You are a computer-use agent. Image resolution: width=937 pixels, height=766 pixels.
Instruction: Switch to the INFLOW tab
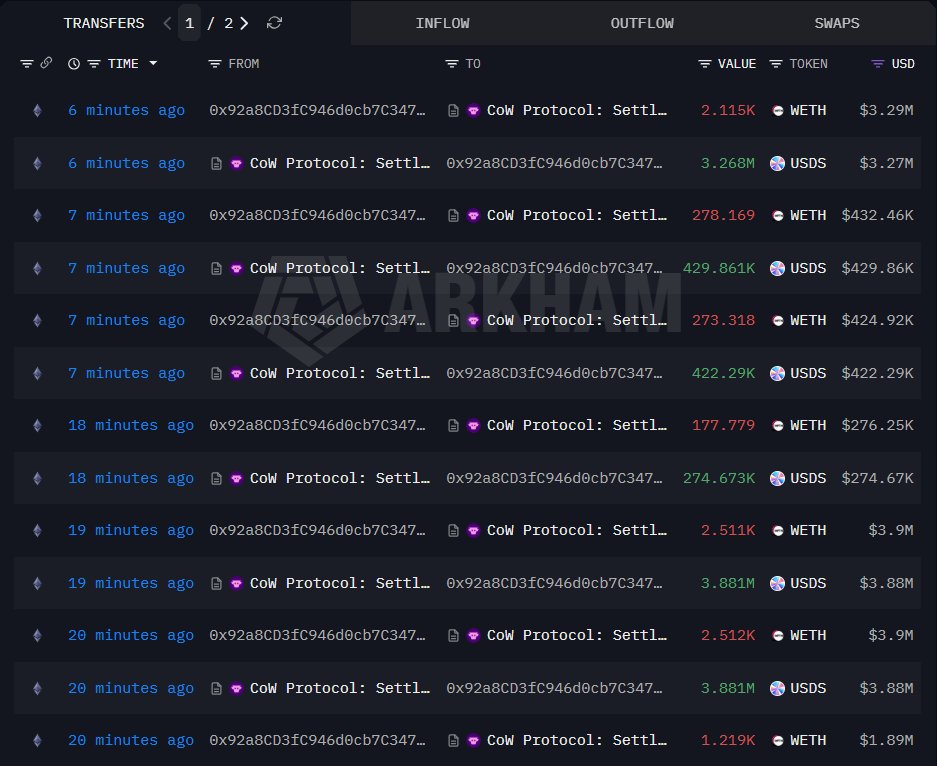442,23
